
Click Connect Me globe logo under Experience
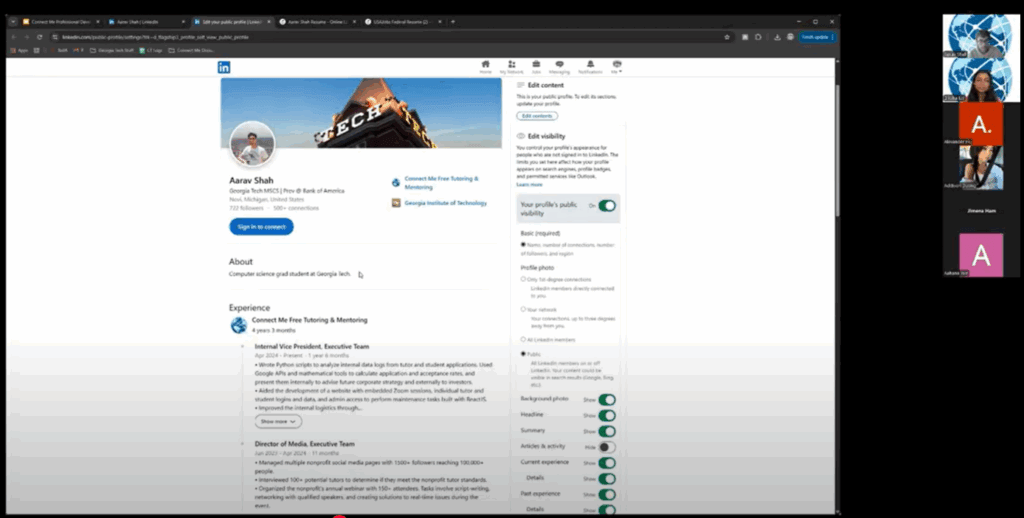point(239,325)
